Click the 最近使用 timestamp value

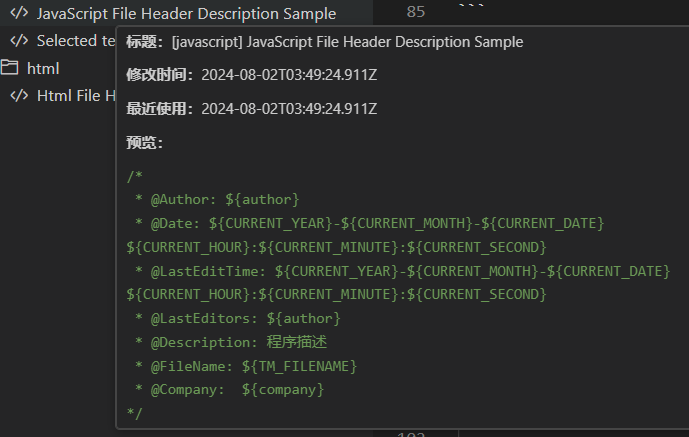point(289,109)
